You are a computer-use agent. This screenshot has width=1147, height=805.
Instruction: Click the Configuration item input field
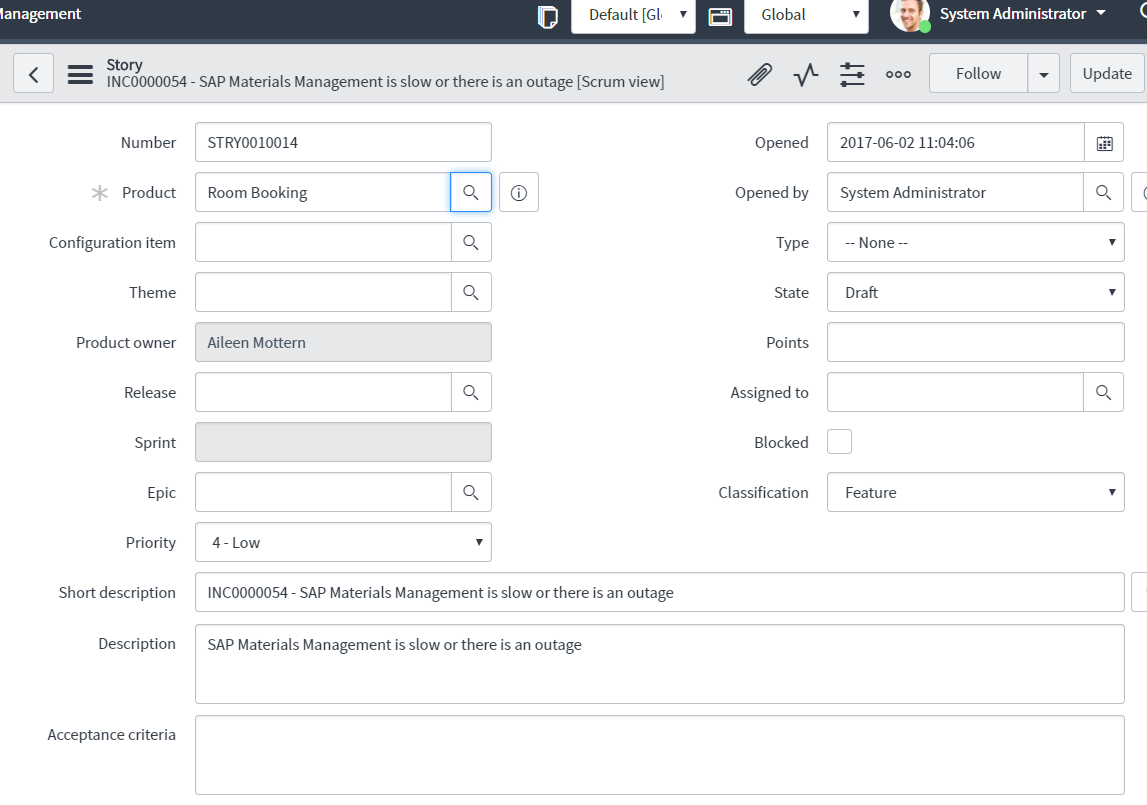click(x=323, y=242)
